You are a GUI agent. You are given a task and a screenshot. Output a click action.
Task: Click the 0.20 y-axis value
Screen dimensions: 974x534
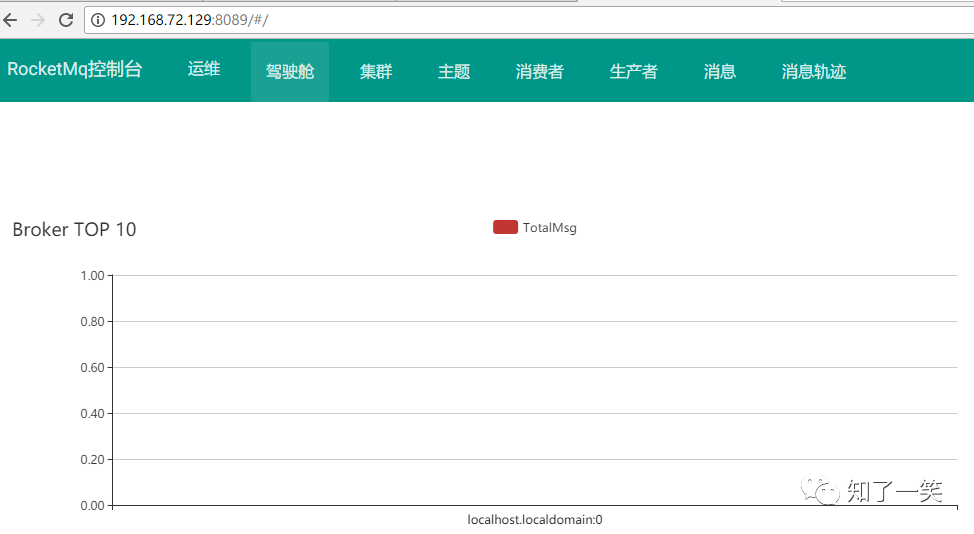click(93, 459)
